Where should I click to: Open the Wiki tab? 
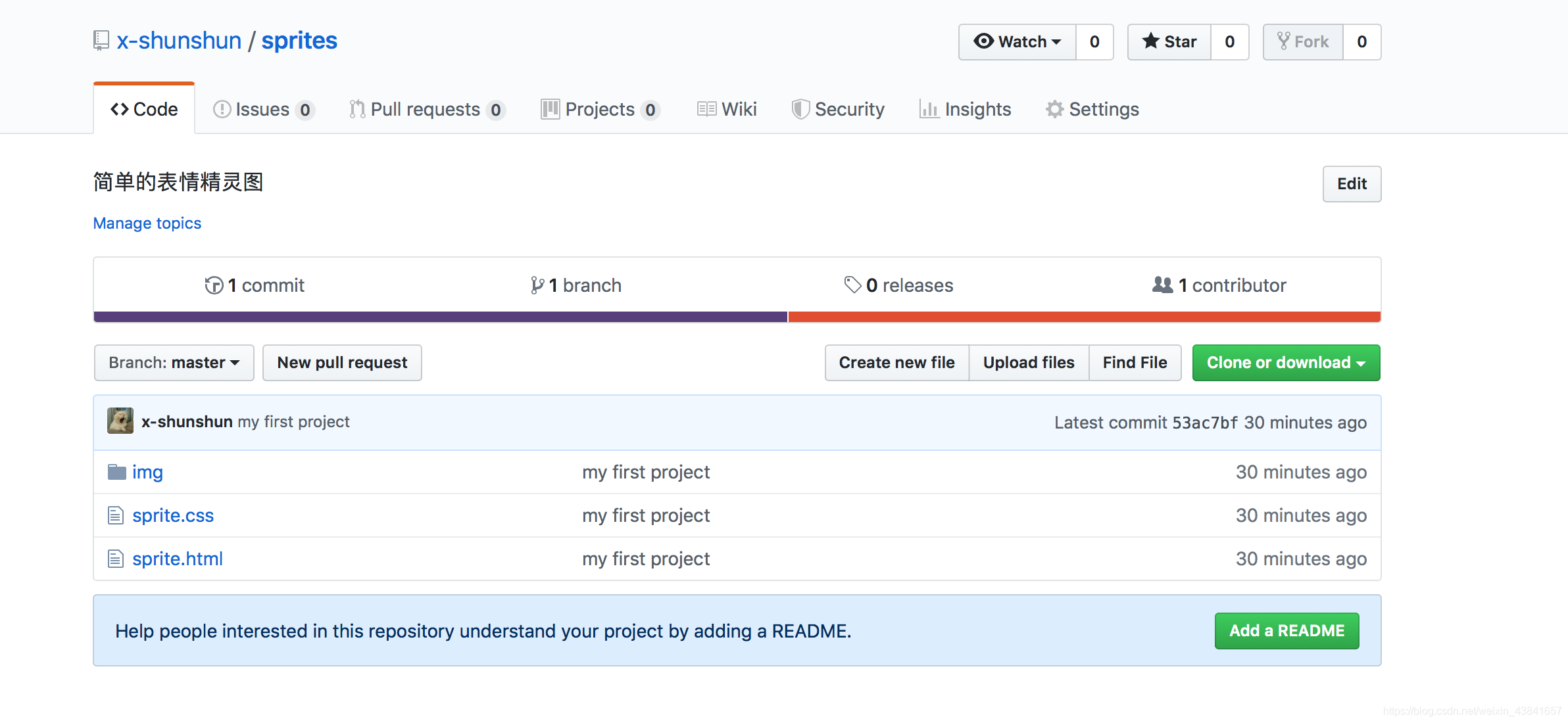tap(727, 109)
